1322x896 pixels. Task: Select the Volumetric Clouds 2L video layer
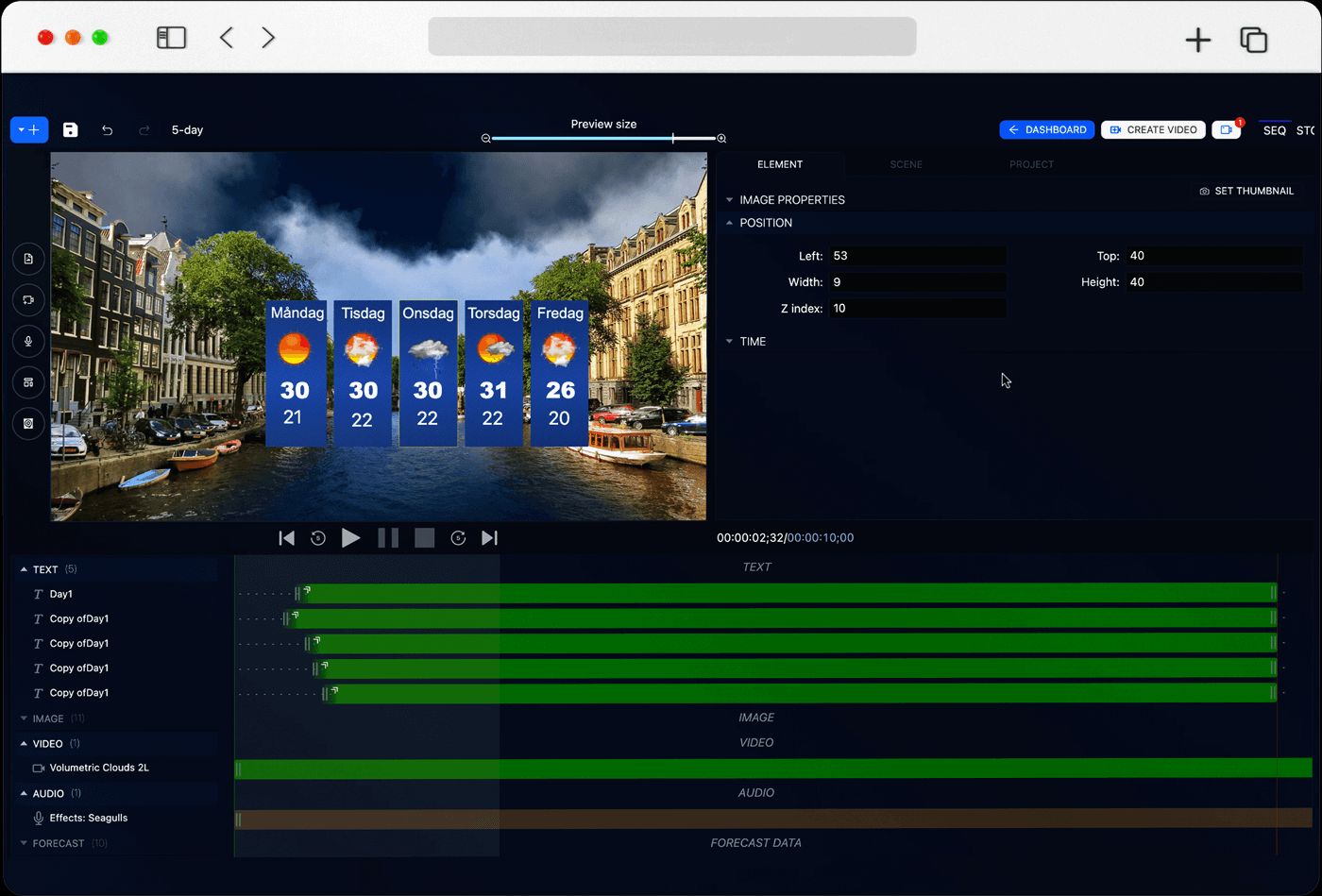coord(99,769)
